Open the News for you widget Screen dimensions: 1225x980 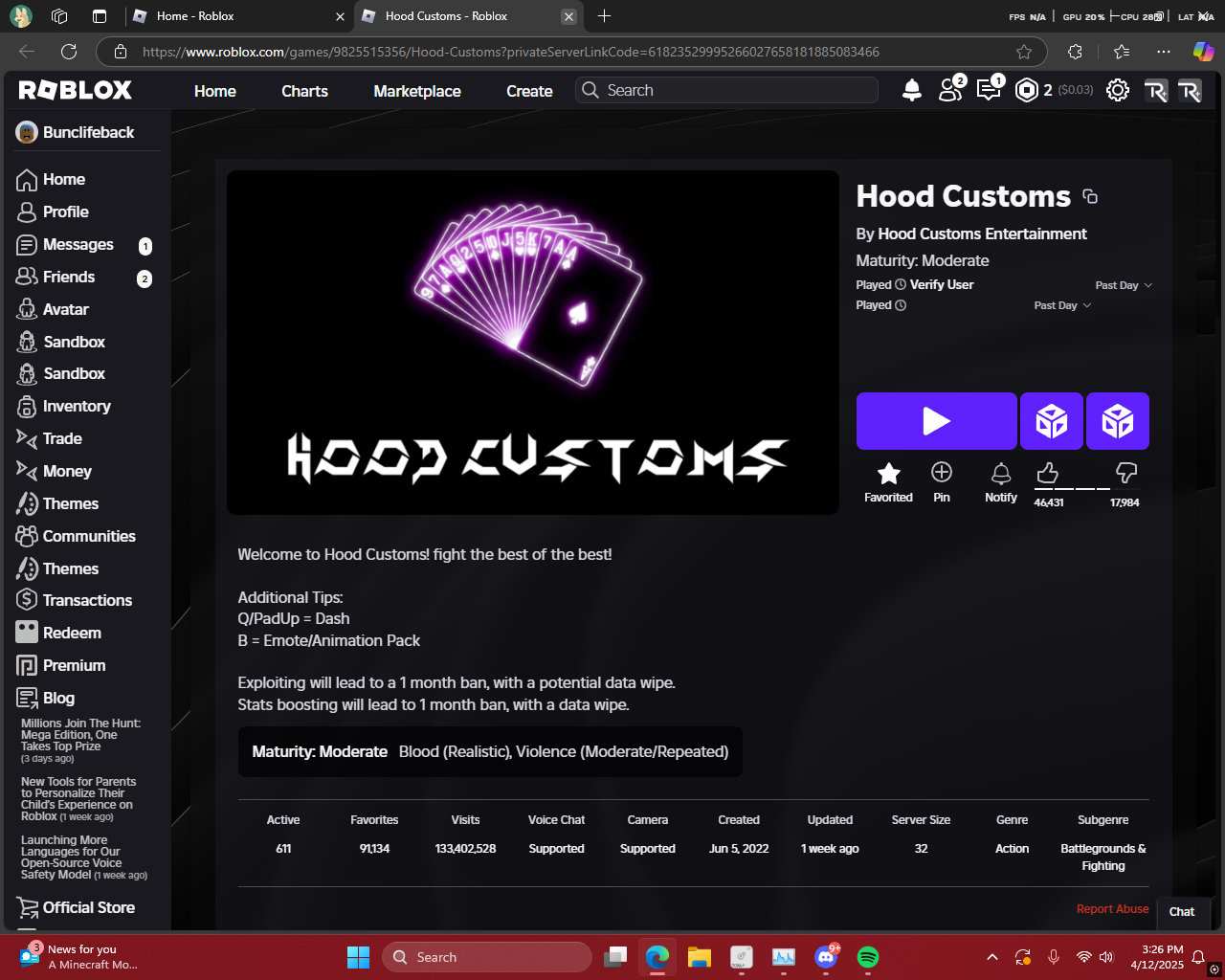click(x=78, y=957)
